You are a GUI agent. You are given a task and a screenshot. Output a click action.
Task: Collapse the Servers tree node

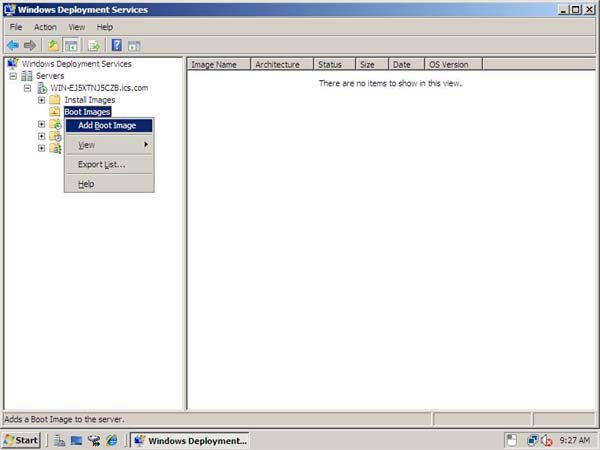[13, 76]
